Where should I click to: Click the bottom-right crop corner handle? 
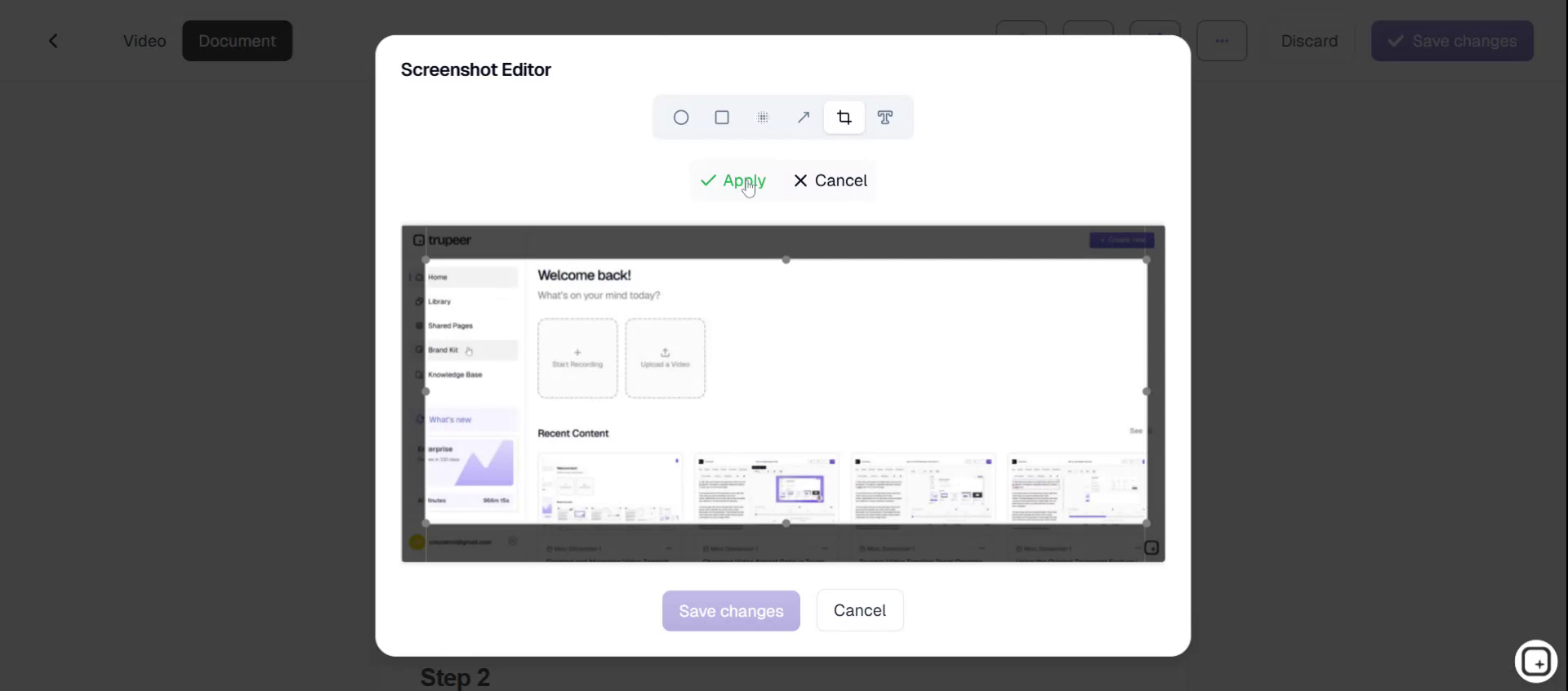click(1147, 523)
